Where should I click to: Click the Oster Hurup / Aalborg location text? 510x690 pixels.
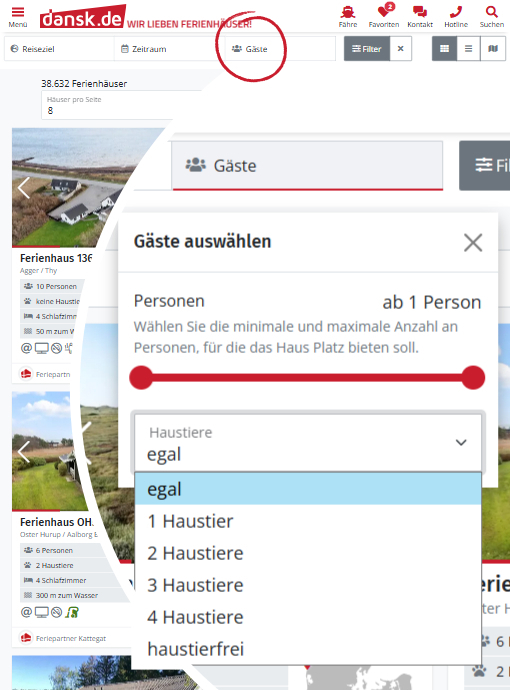point(59,534)
